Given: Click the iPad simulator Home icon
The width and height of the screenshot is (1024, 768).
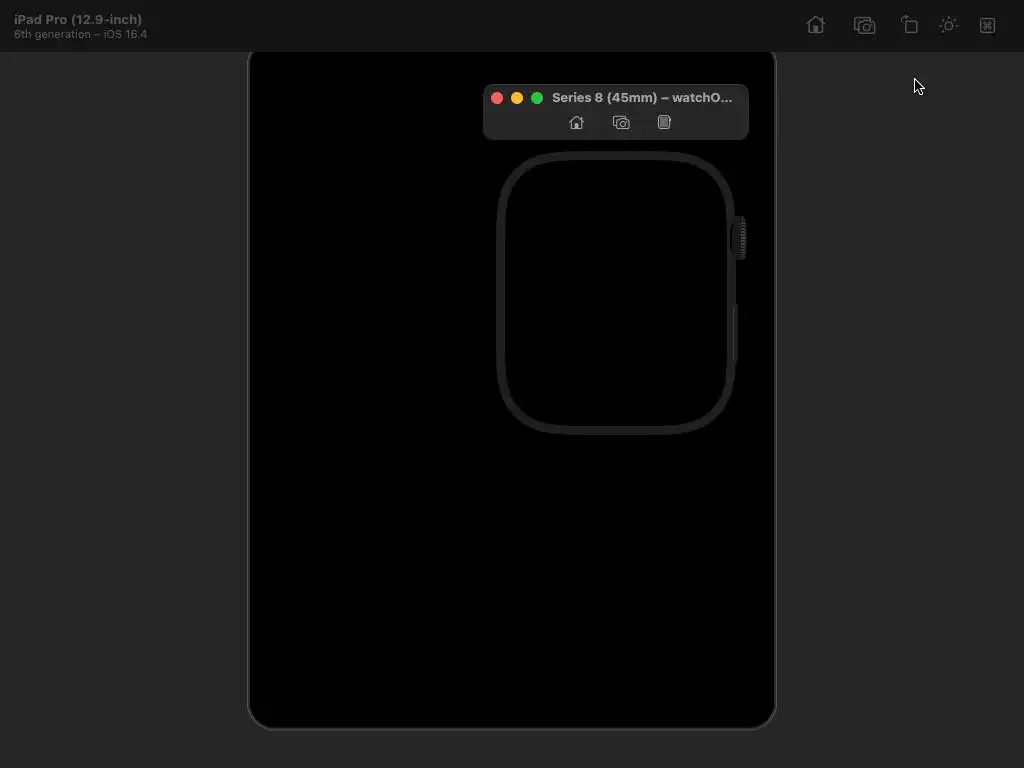Looking at the screenshot, I should pos(816,25).
